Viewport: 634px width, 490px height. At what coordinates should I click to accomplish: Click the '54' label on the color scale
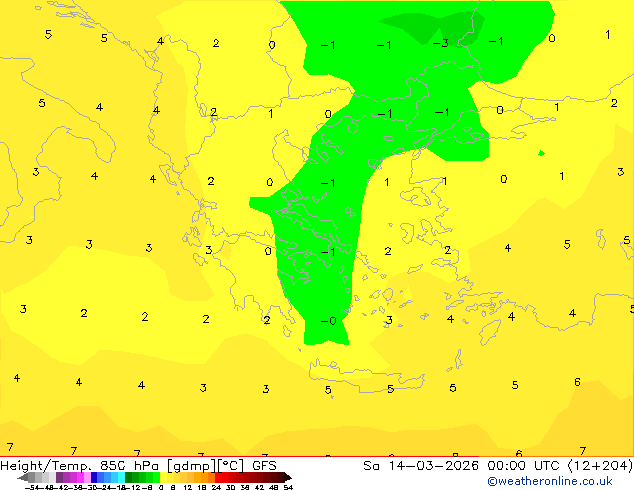(288, 487)
